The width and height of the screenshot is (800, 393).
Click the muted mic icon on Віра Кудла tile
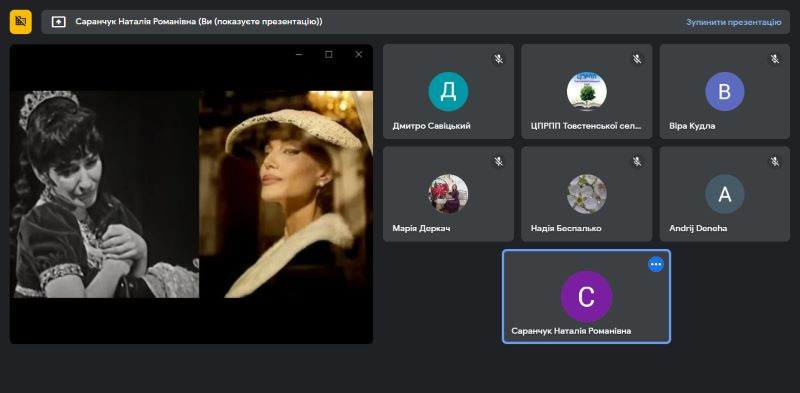point(775,59)
